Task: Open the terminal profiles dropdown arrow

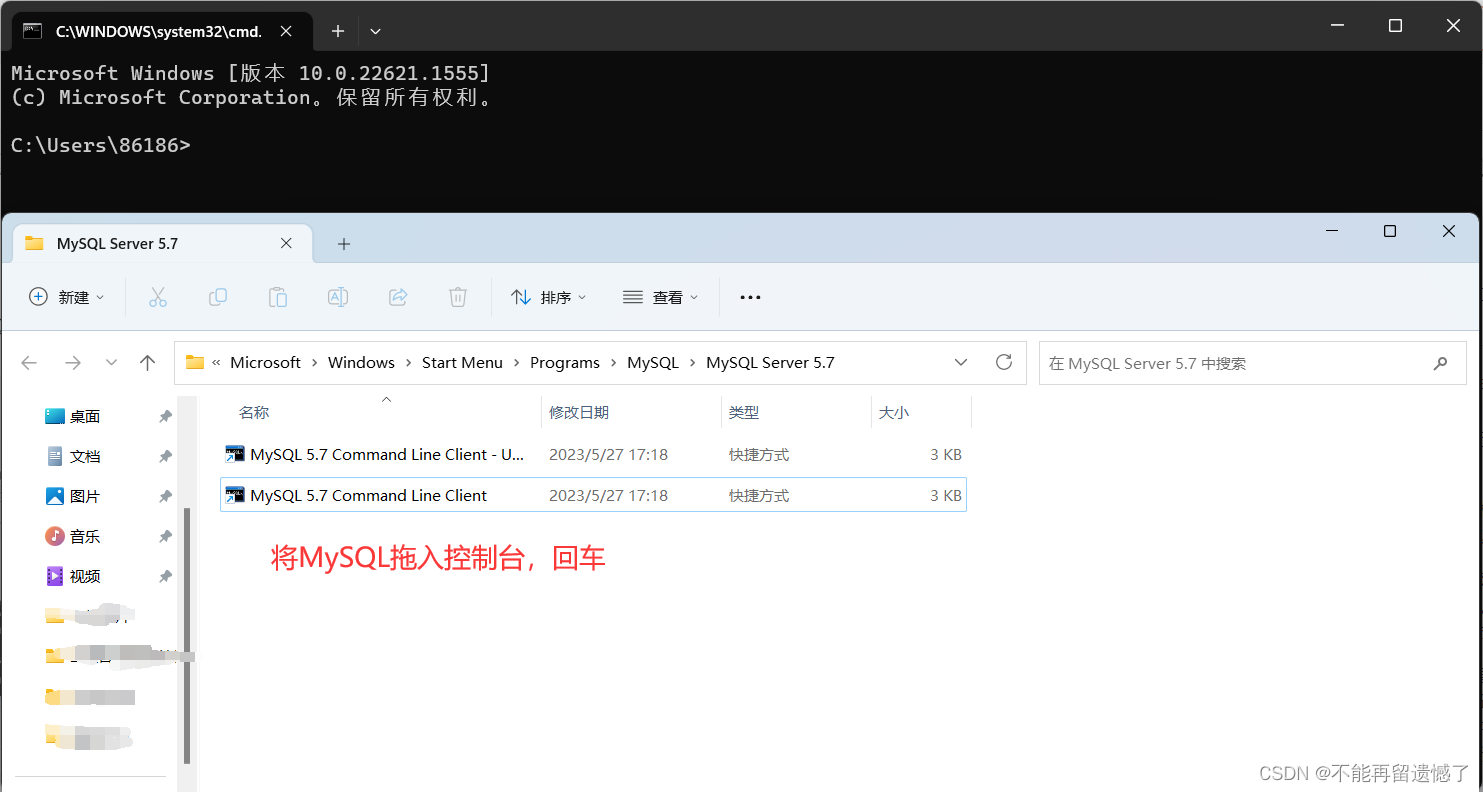Action: click(x=375, y=31)
